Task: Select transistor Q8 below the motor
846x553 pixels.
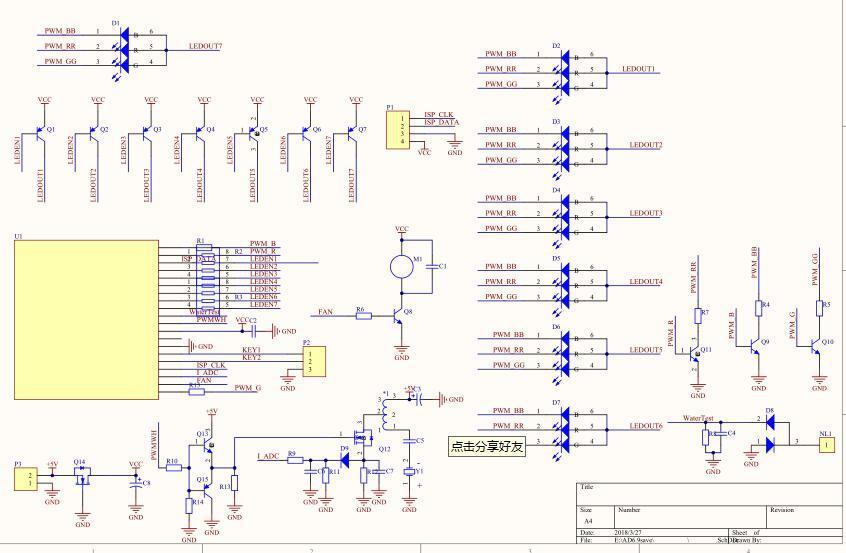Action: [x=398, y=316]
